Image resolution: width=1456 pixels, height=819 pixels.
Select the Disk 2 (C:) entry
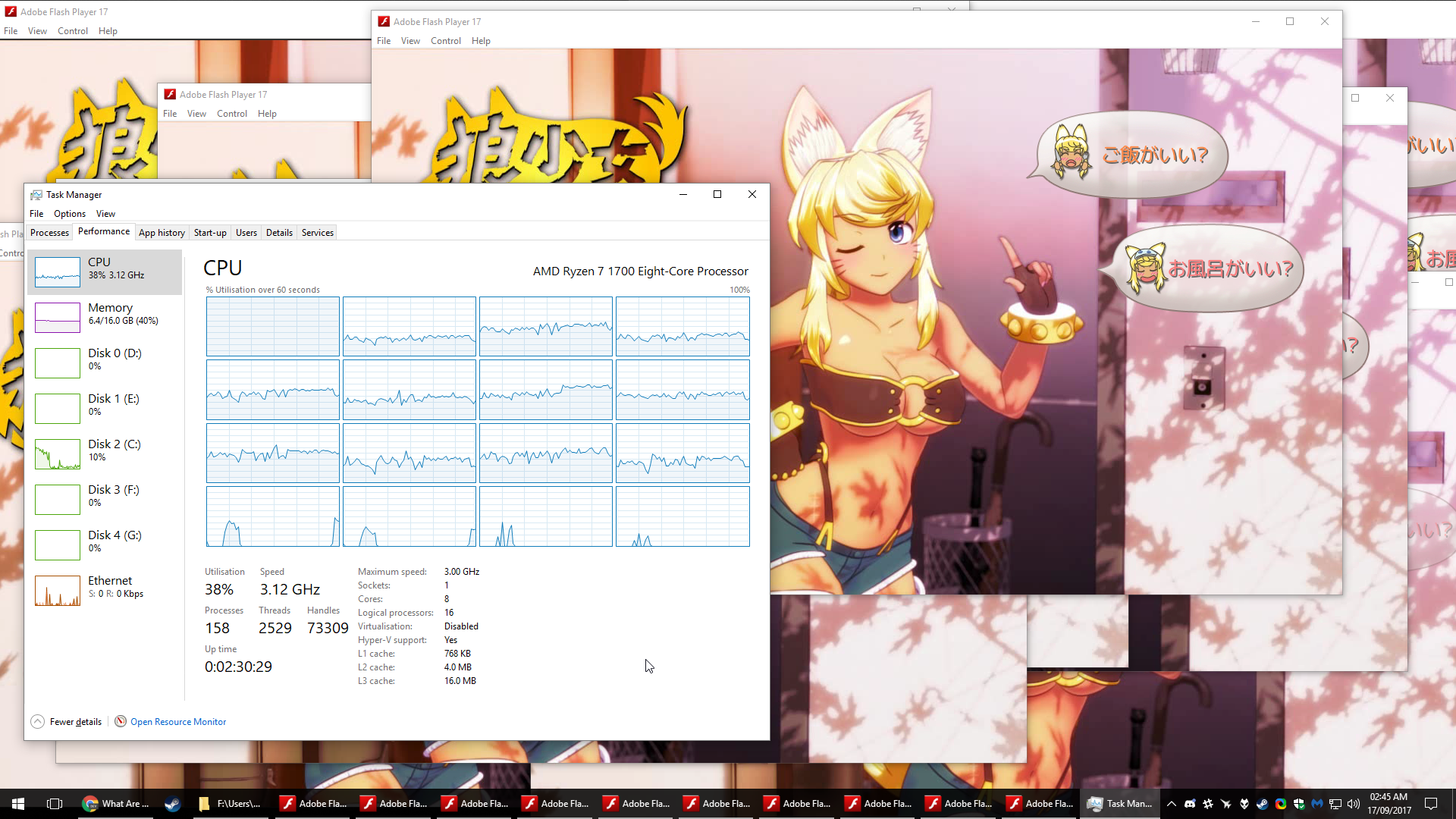(x=105, y=453)
